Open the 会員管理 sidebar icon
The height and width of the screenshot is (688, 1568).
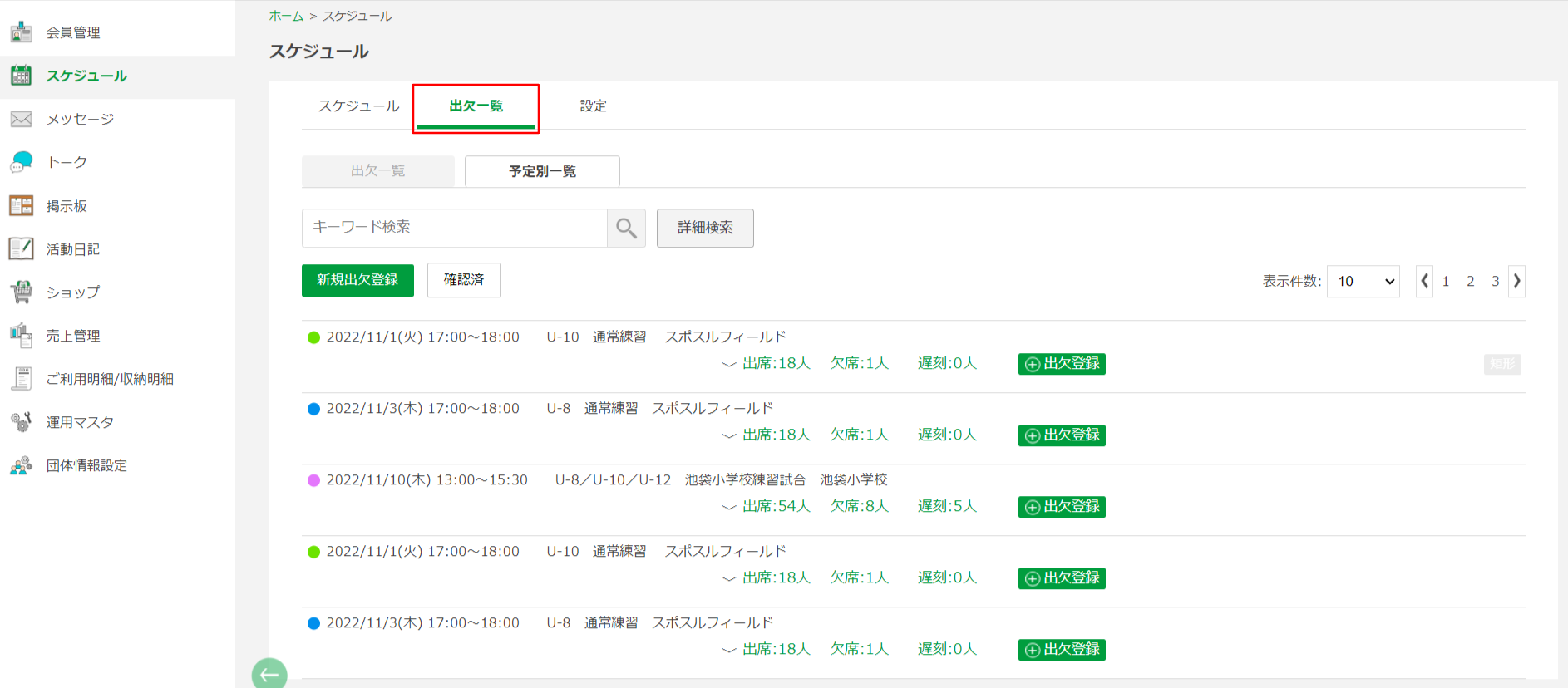pos(21,32)
